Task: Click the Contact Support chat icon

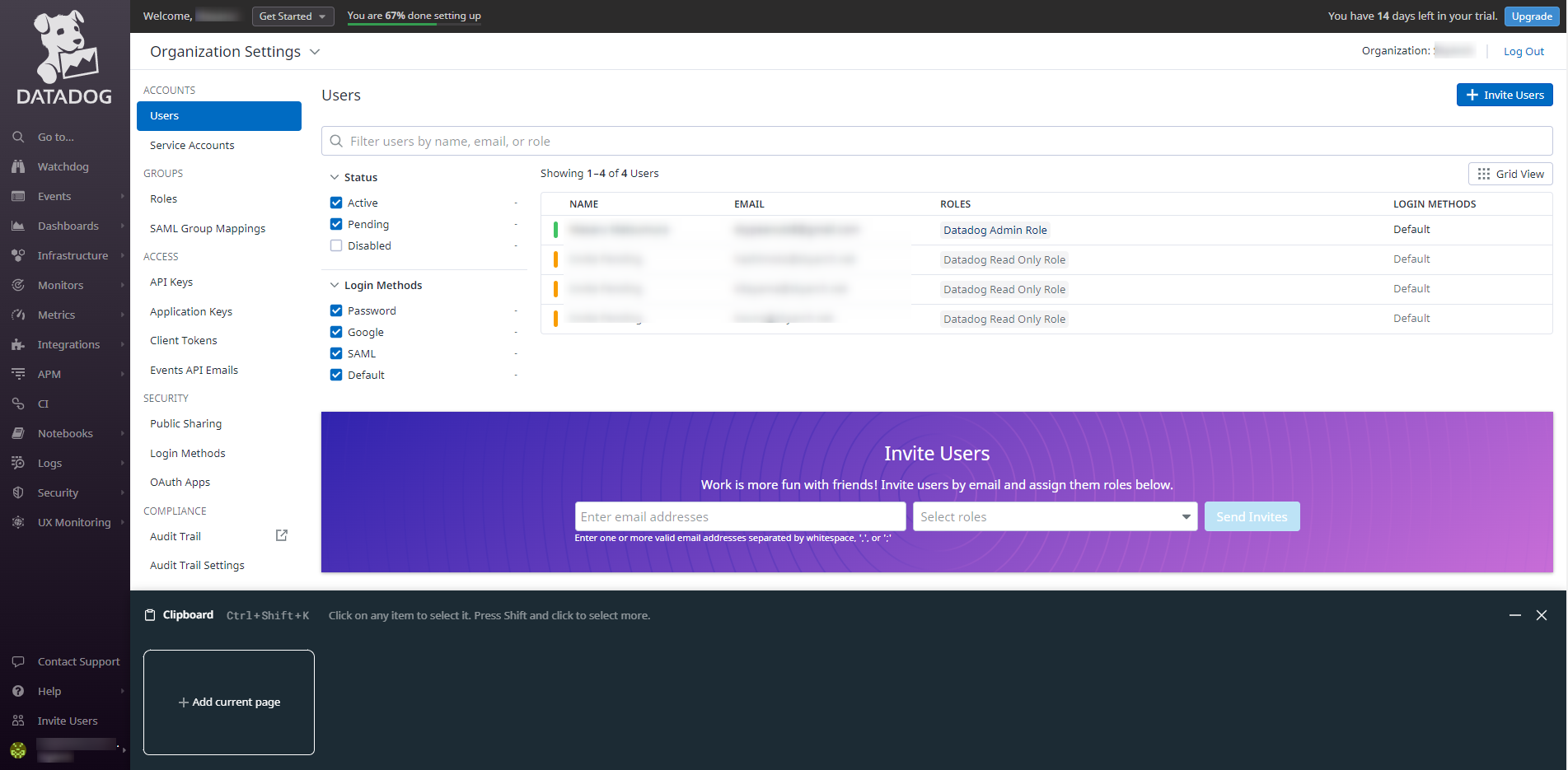Action: (18, 661)
